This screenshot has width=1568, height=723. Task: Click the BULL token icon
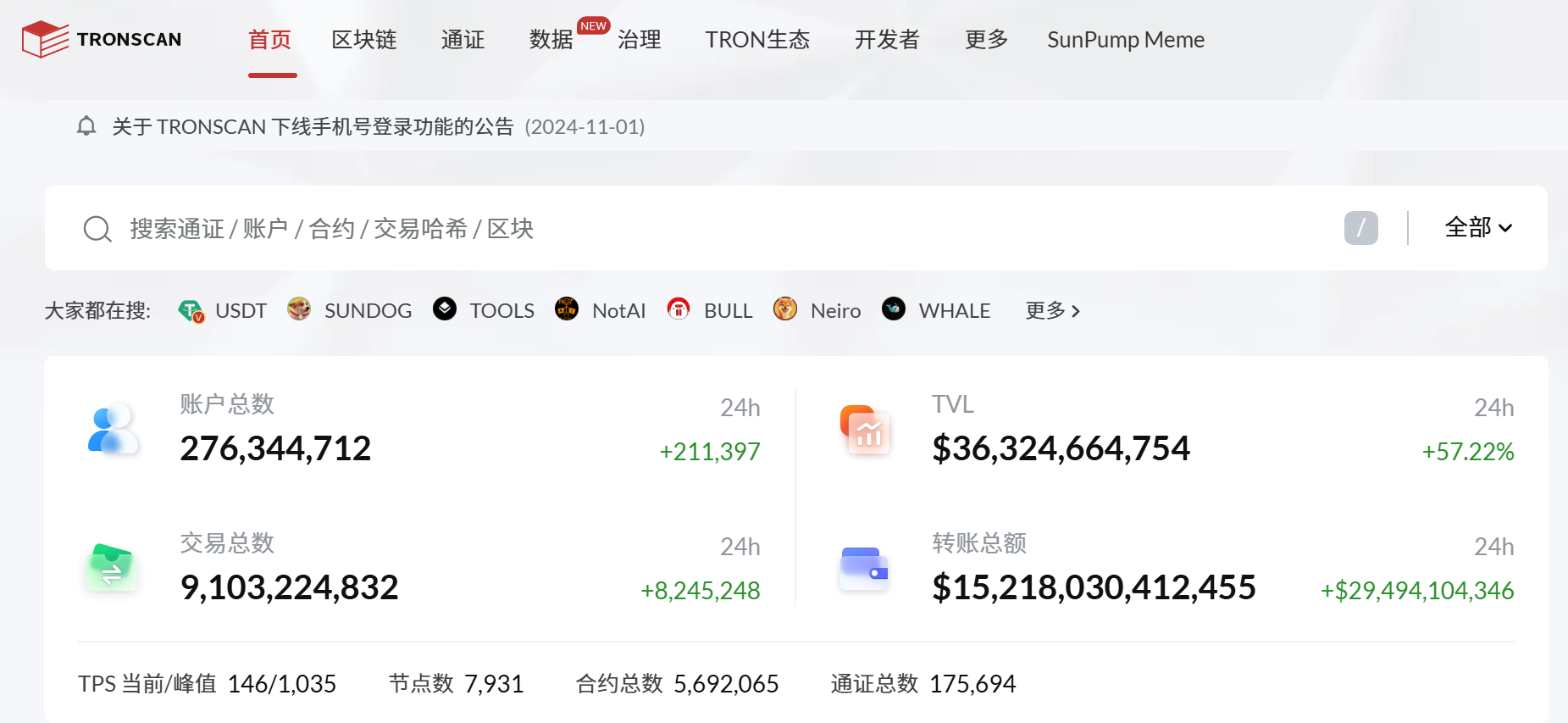(x=679, y=309)
